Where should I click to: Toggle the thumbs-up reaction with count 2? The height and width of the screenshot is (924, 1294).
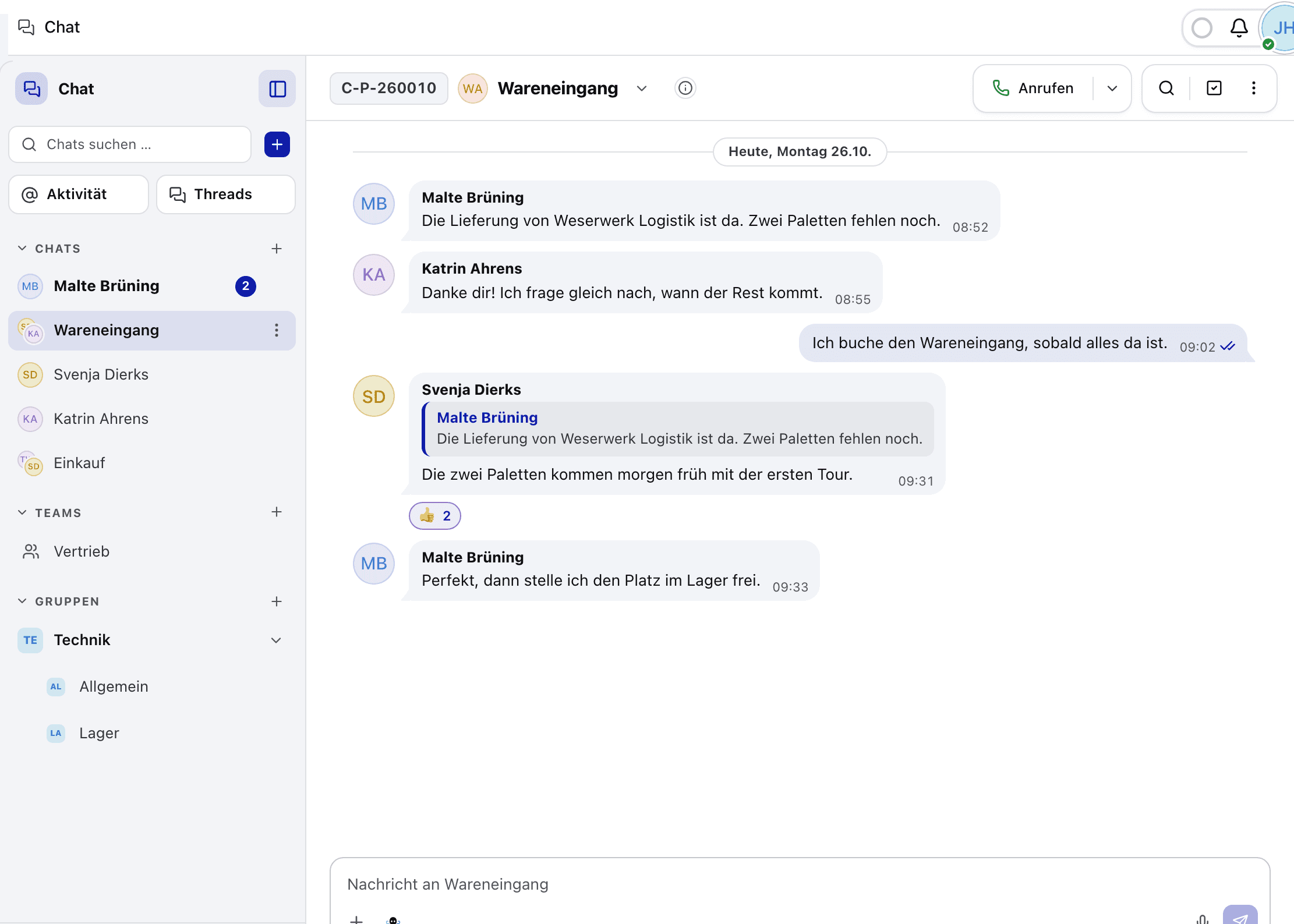click(x=435, y=516)
